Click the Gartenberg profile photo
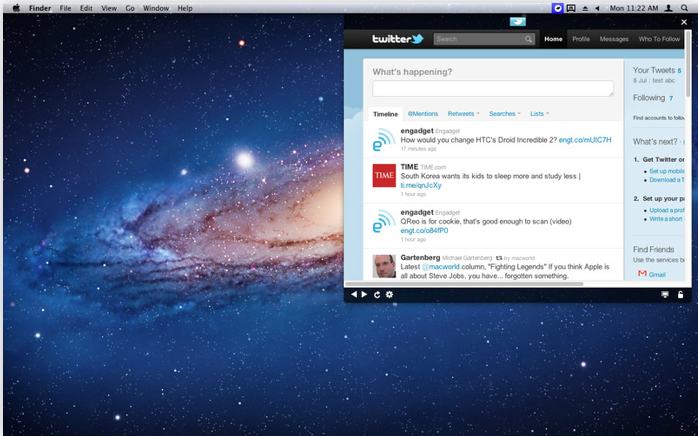Screen dimensions: 698x436 pyautogui.click(x=384, y=266)
